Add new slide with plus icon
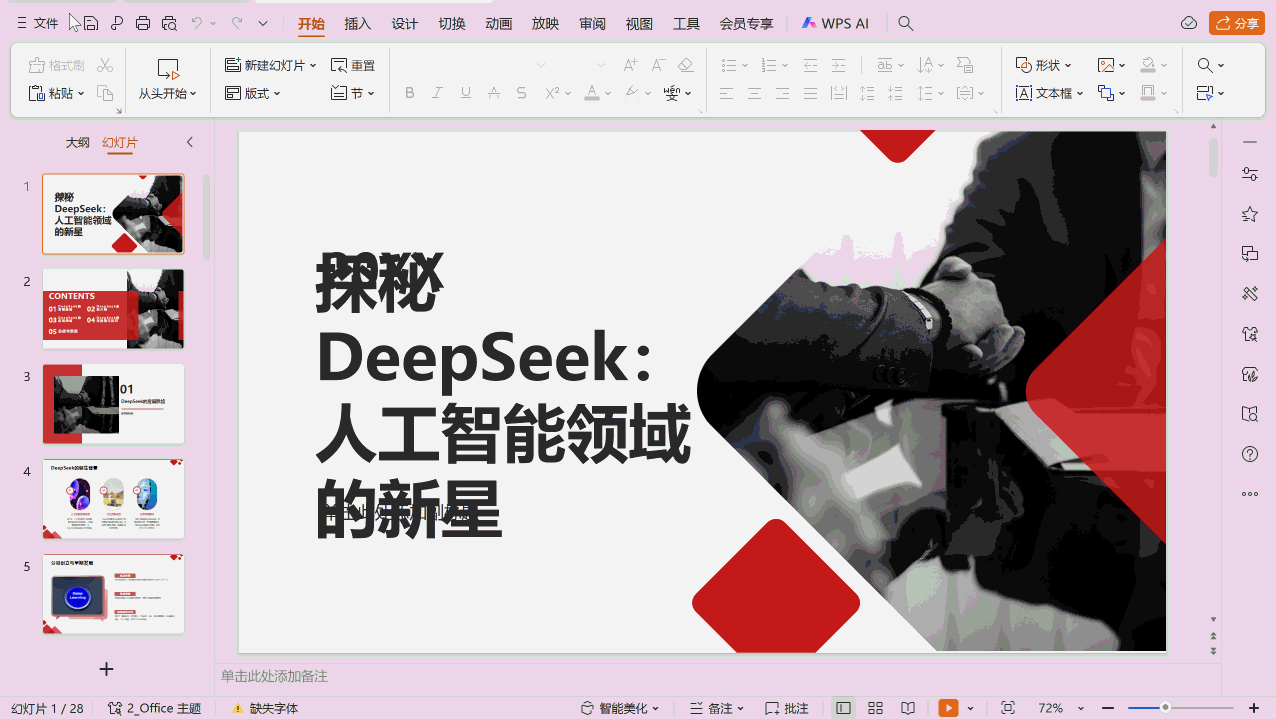The height and width of the screenshot is (719, 1276). (107, 669)
